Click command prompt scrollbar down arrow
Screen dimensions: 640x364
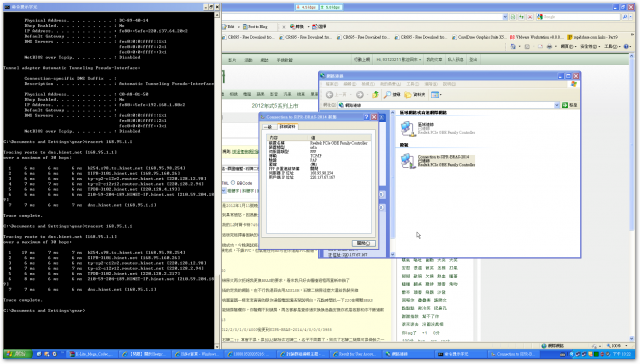pos(217,346)
